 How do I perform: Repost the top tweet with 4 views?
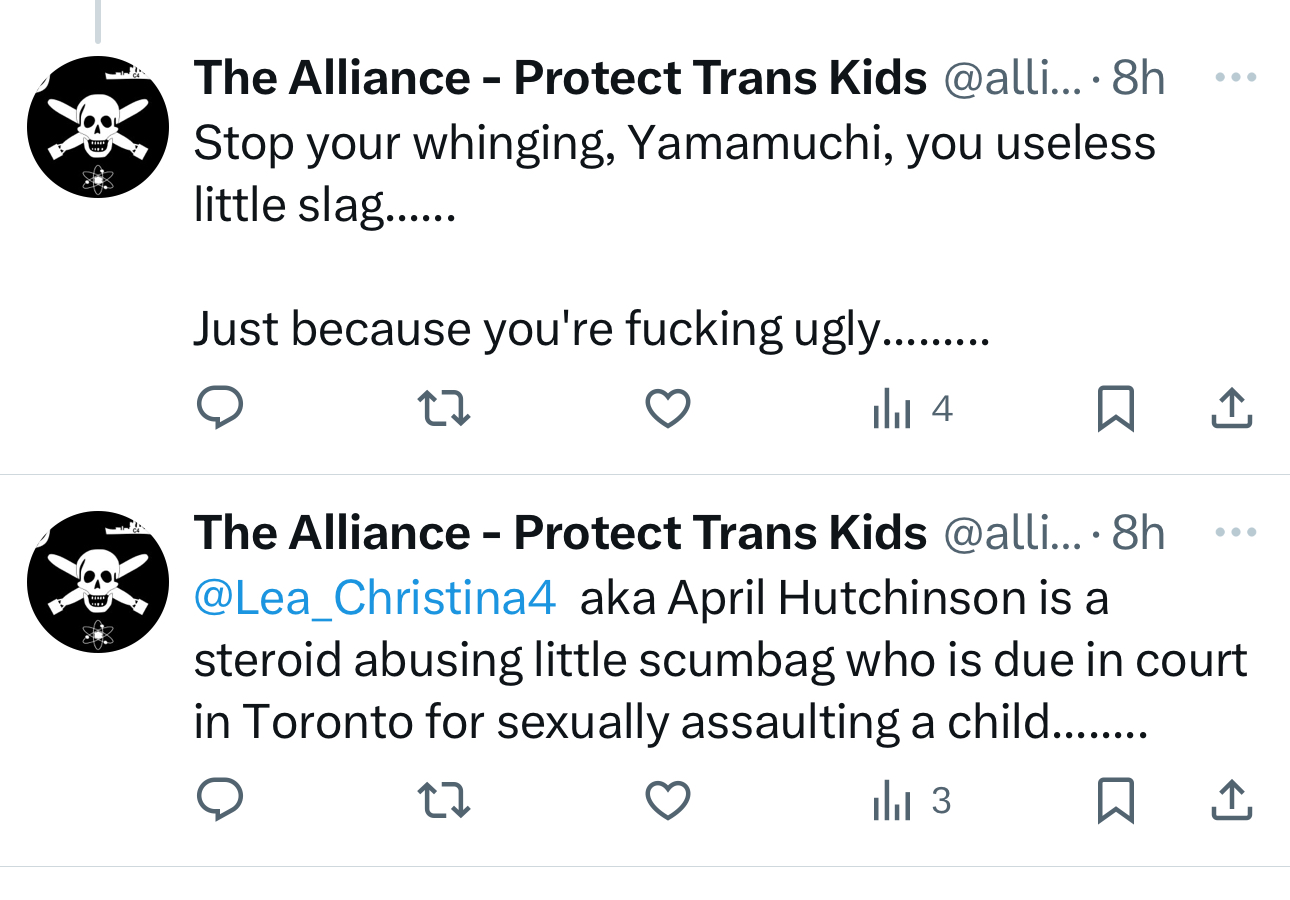pyautogui.click(x=443, y=409)
